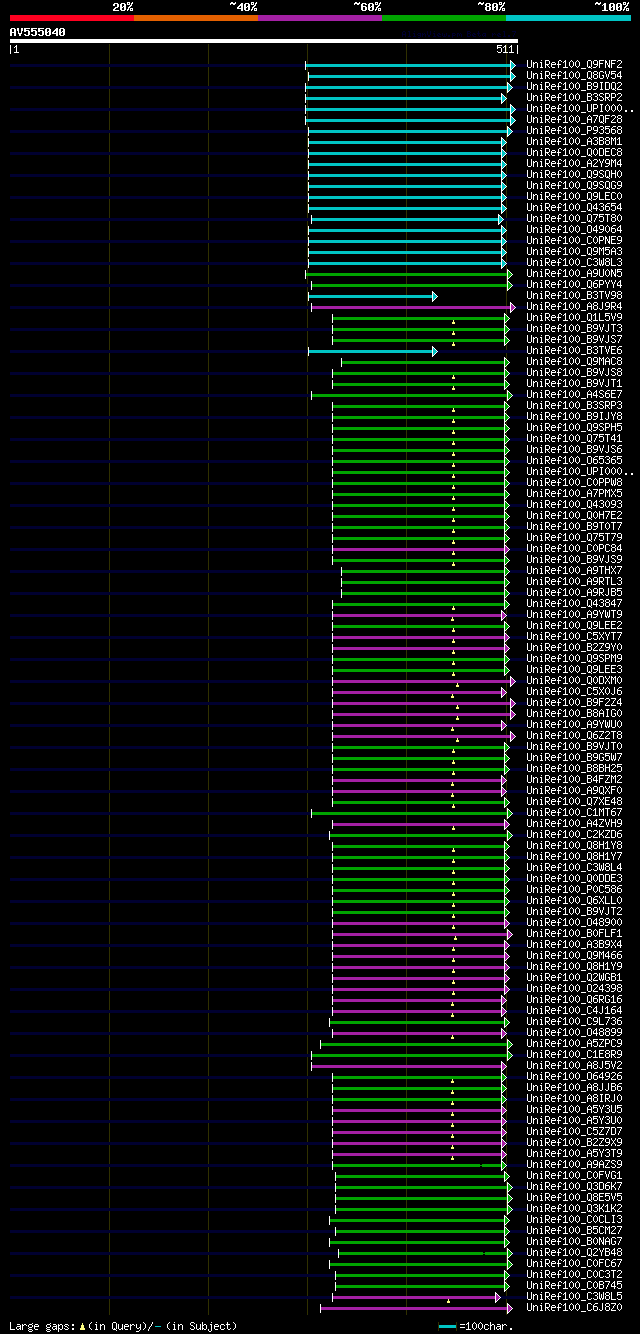
Task: Click the red 20% identity color bar
Action: click(72, 17)
